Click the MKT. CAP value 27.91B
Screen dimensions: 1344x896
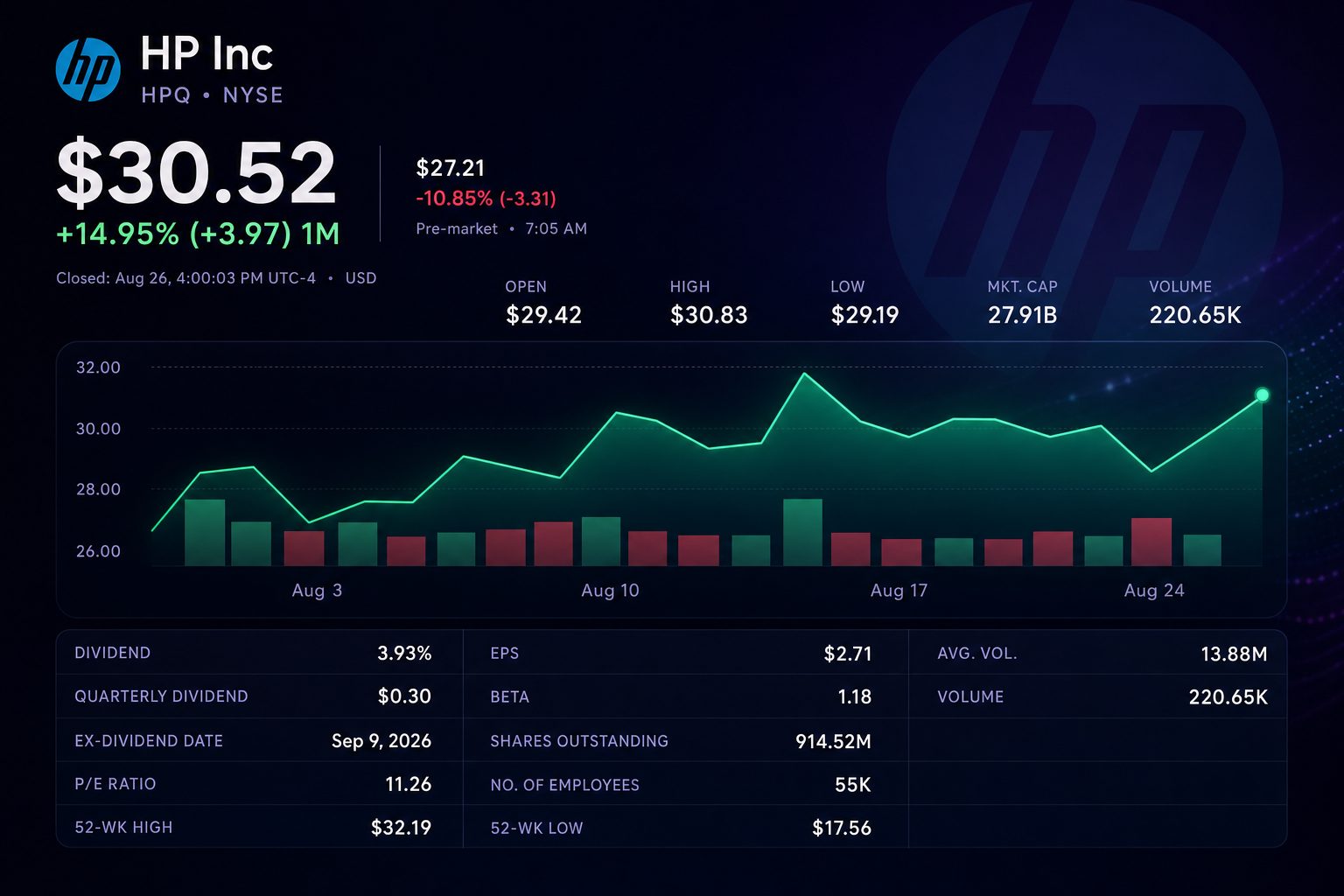tap(1022, 315)
